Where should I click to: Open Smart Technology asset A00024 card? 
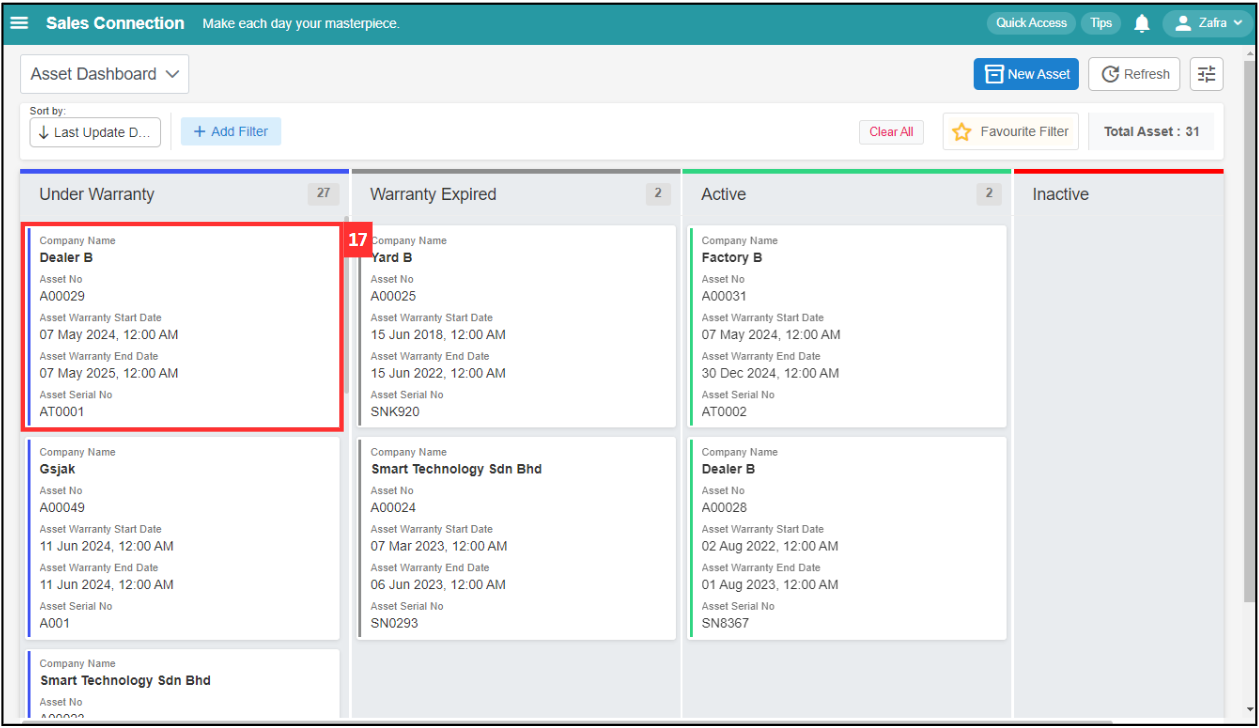click(x=518, y=538)
